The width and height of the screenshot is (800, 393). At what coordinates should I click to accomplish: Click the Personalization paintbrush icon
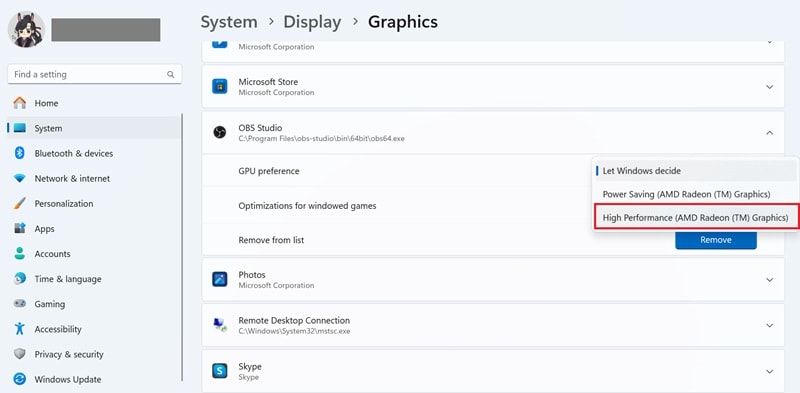click(19, 204)
